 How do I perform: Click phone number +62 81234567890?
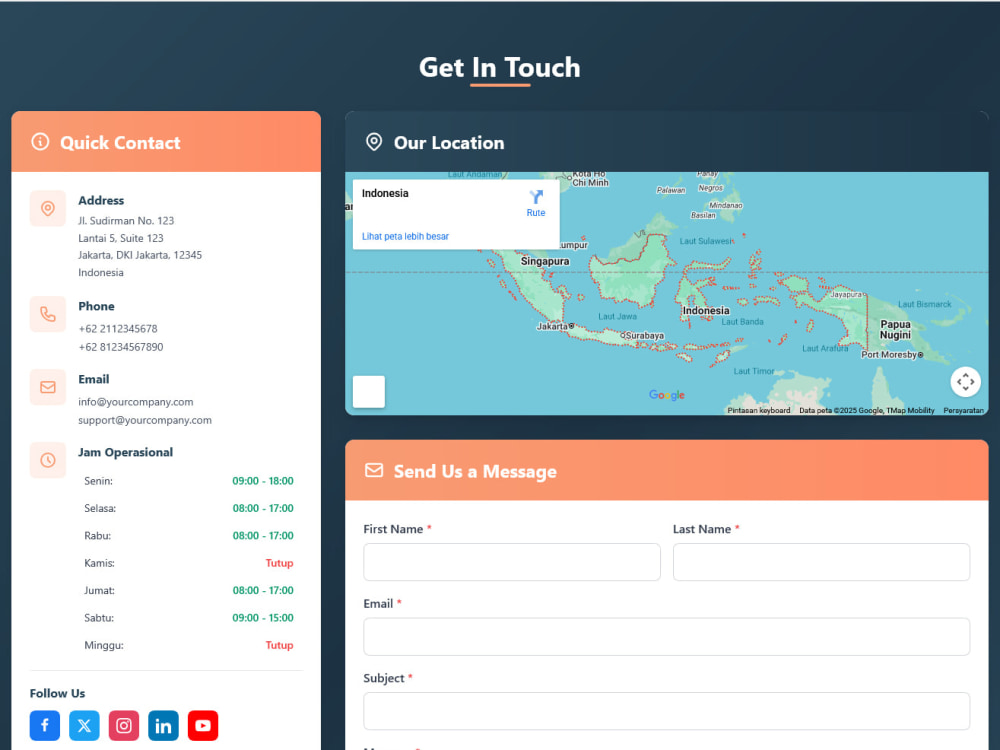point(121,347)
